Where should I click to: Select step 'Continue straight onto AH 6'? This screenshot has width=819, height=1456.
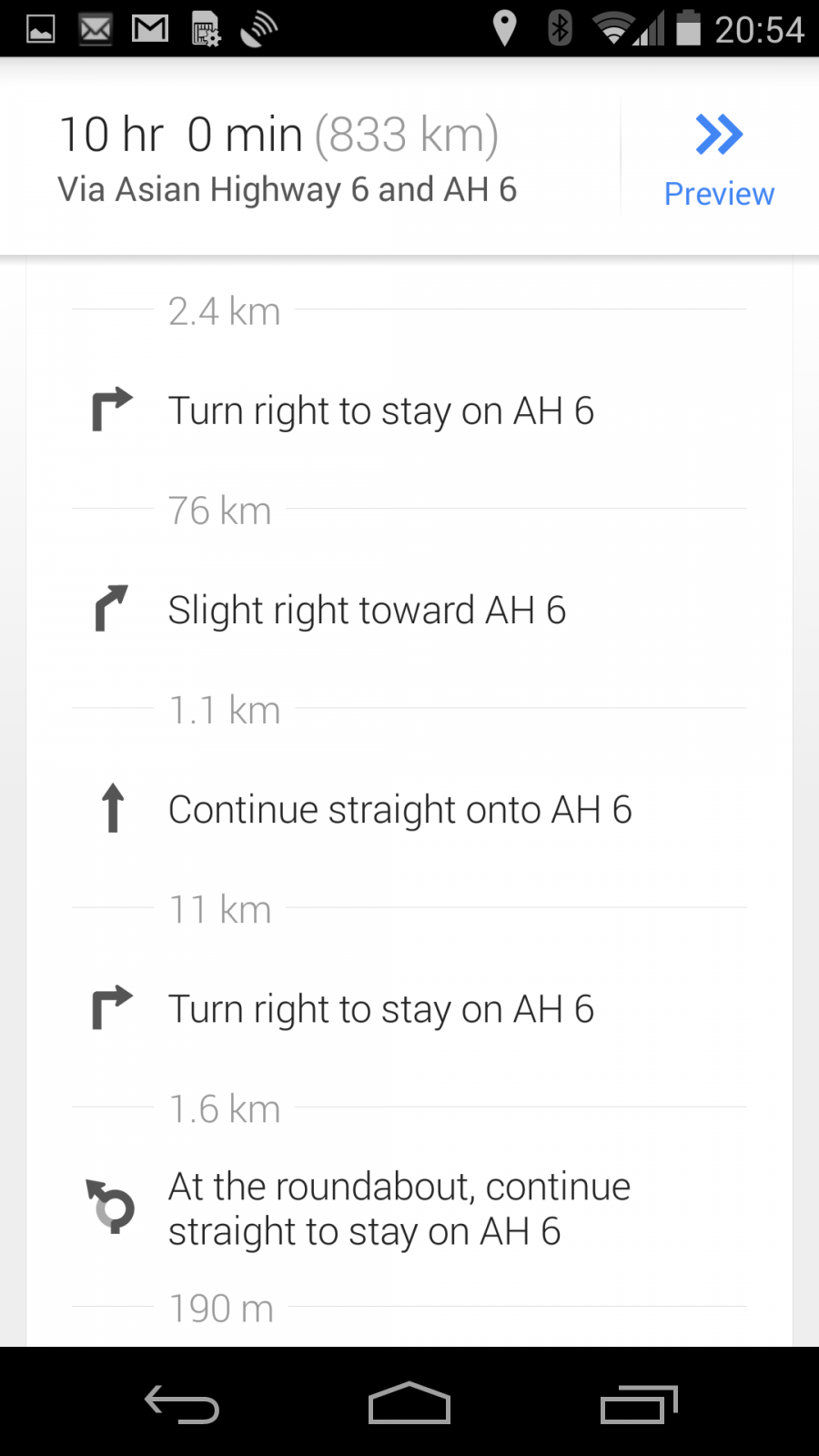[x=399, y=810]
